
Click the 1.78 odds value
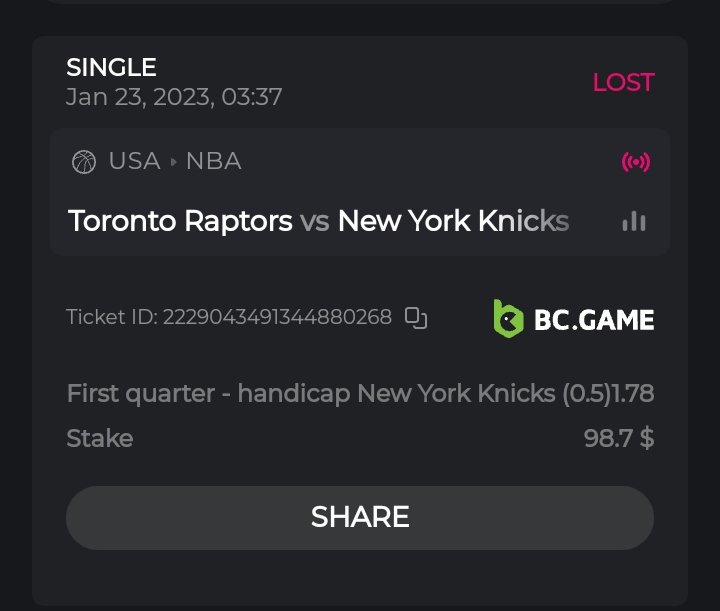[632, 394]
